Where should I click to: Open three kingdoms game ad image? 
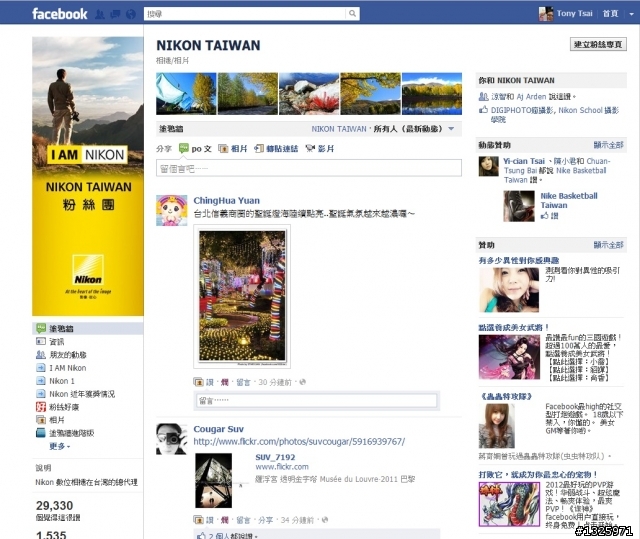[x=509, y=357]
